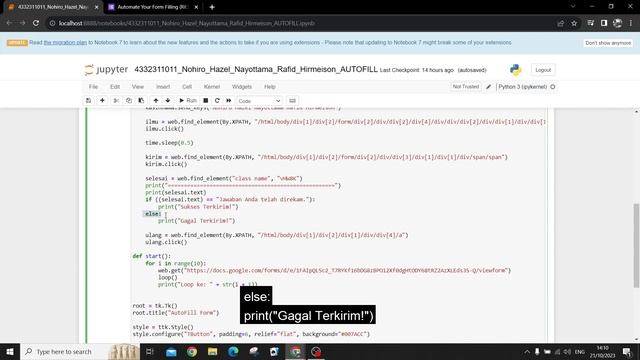Insert a cell below with plus icon
The height and width of the screenshot is (360, 640).
102,100
